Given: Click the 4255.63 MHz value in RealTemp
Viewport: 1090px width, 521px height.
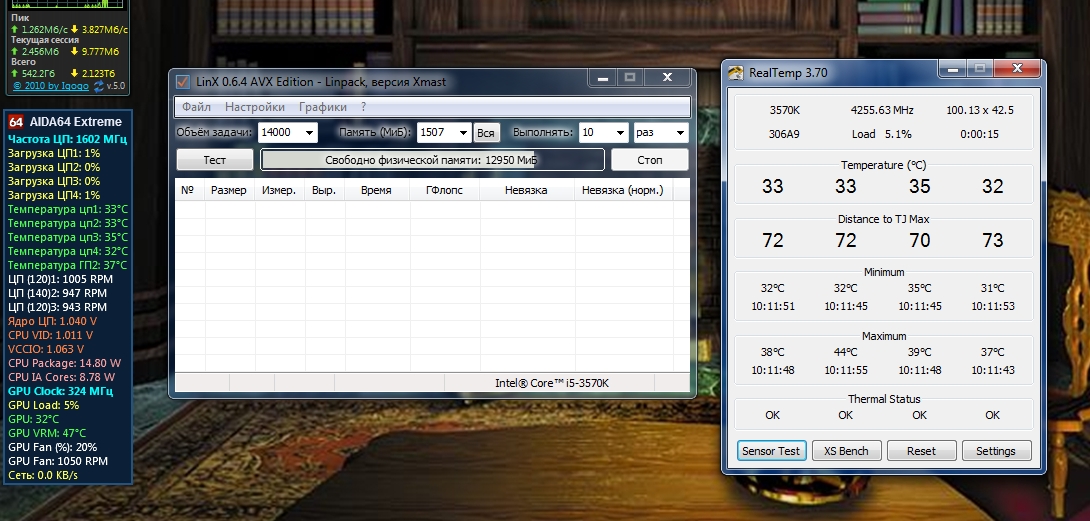Looking at the screenshot, I should coord(882,110).
